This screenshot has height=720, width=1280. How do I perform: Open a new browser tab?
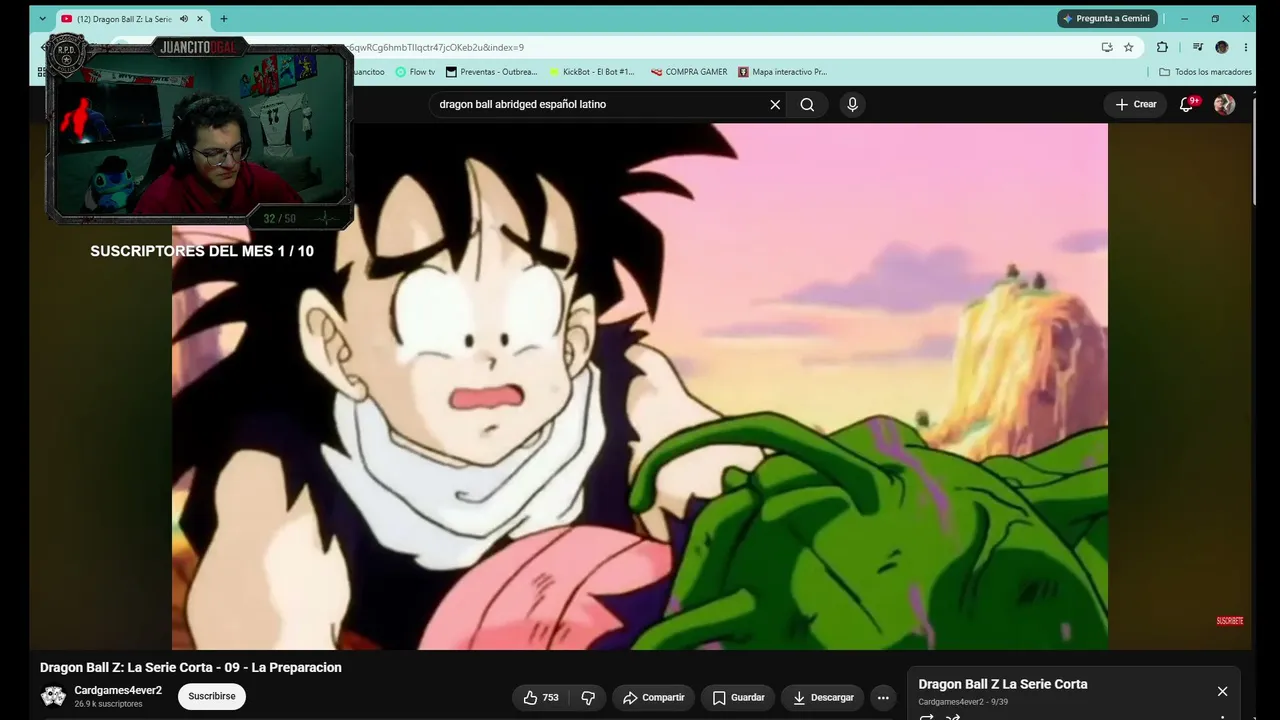pos(223,19)
